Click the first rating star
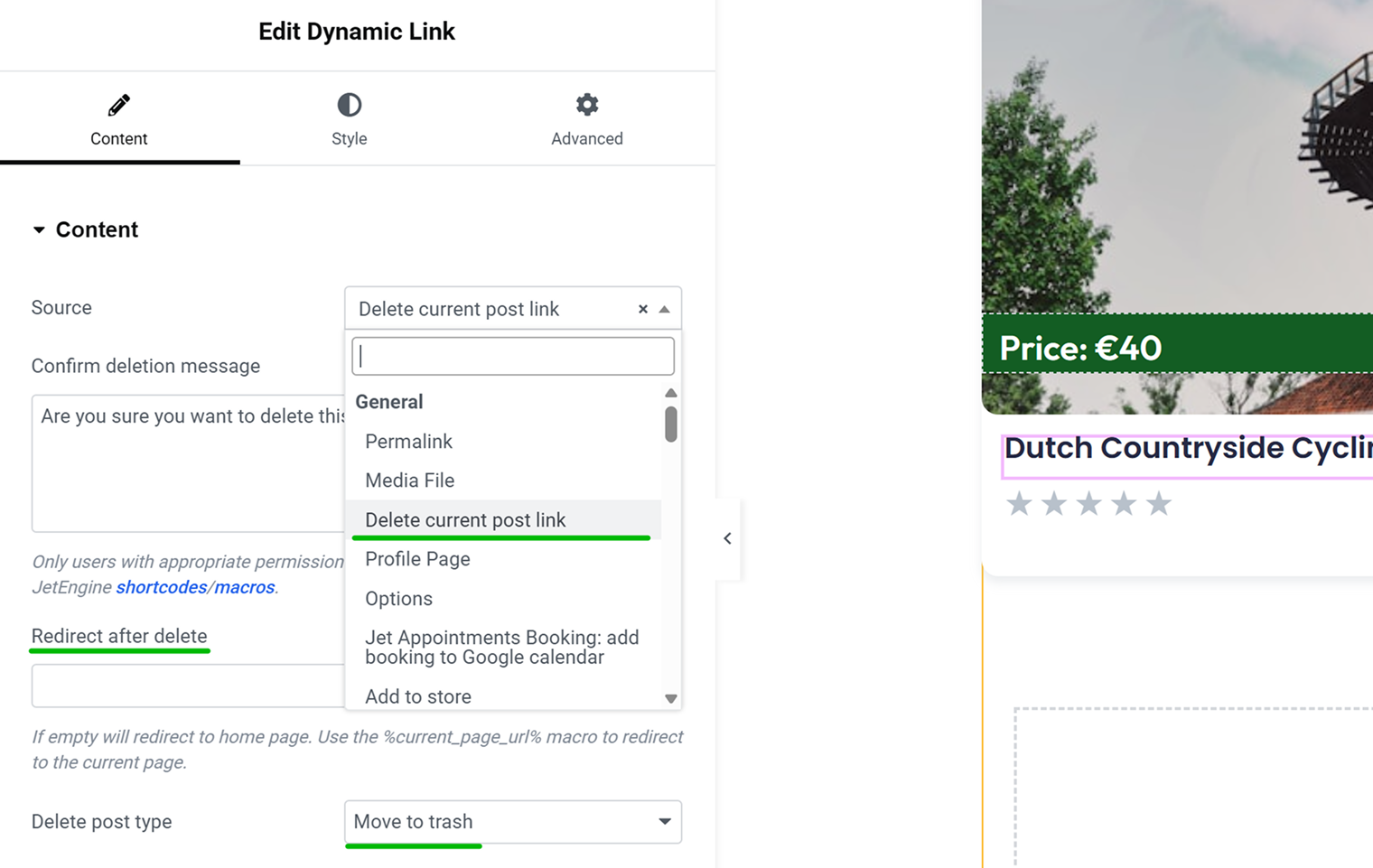This screenshot has width=1373, height=868. pyautogui.click(x=1019, y=504)
